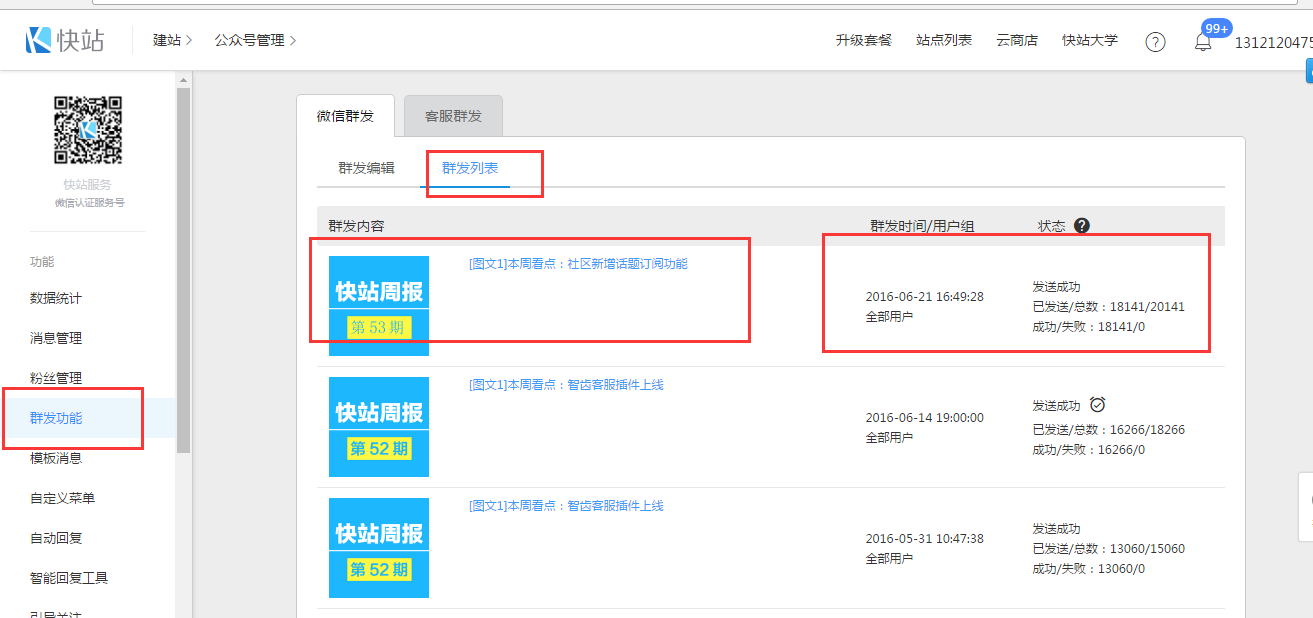Go to 自定义菜单 in the sidebar
This screenshot has height=618, width=1313.
point(62,498)
